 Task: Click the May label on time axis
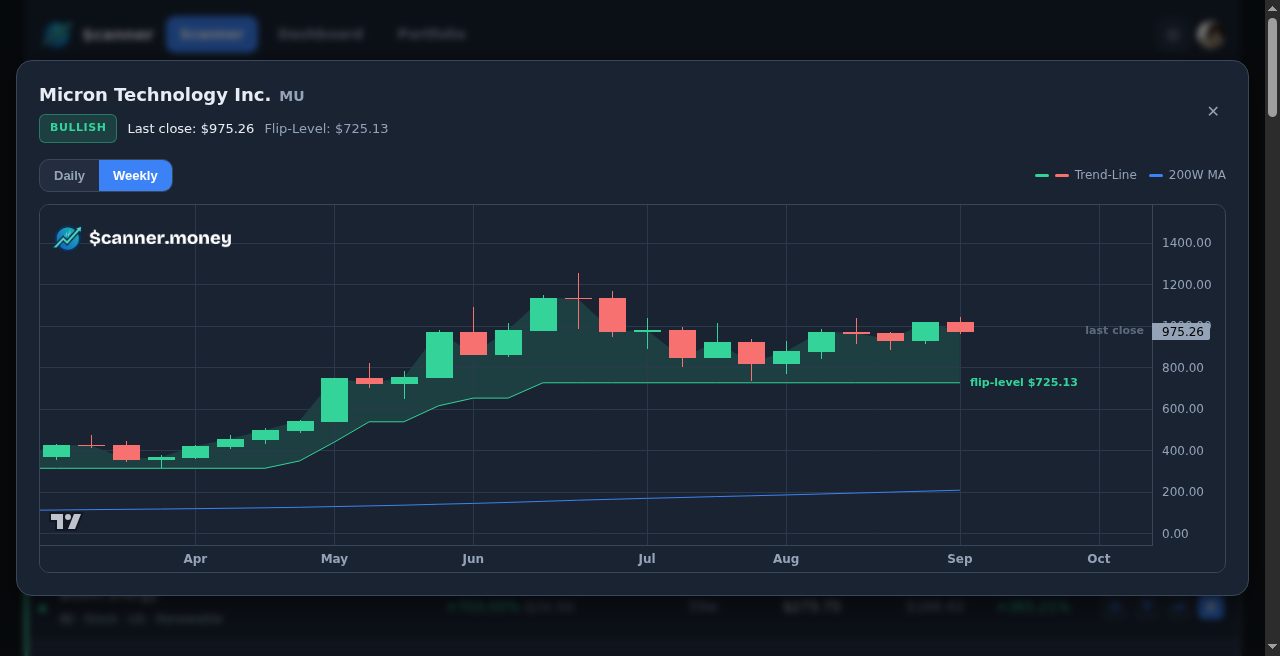334,559
